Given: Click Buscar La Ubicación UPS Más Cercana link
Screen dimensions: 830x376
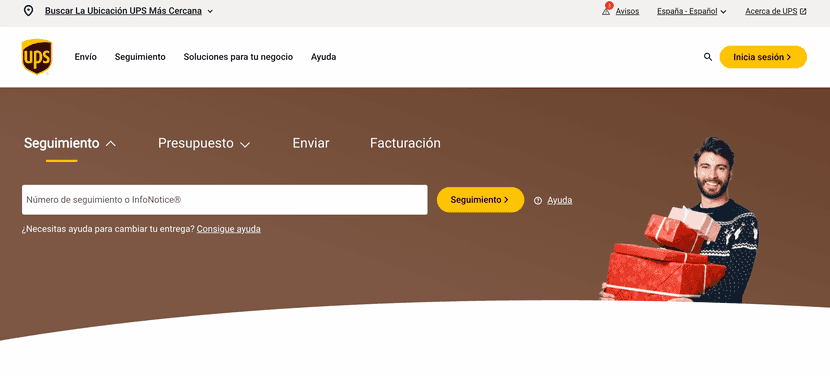Looking at the screenshot, I should pos(123,11).
